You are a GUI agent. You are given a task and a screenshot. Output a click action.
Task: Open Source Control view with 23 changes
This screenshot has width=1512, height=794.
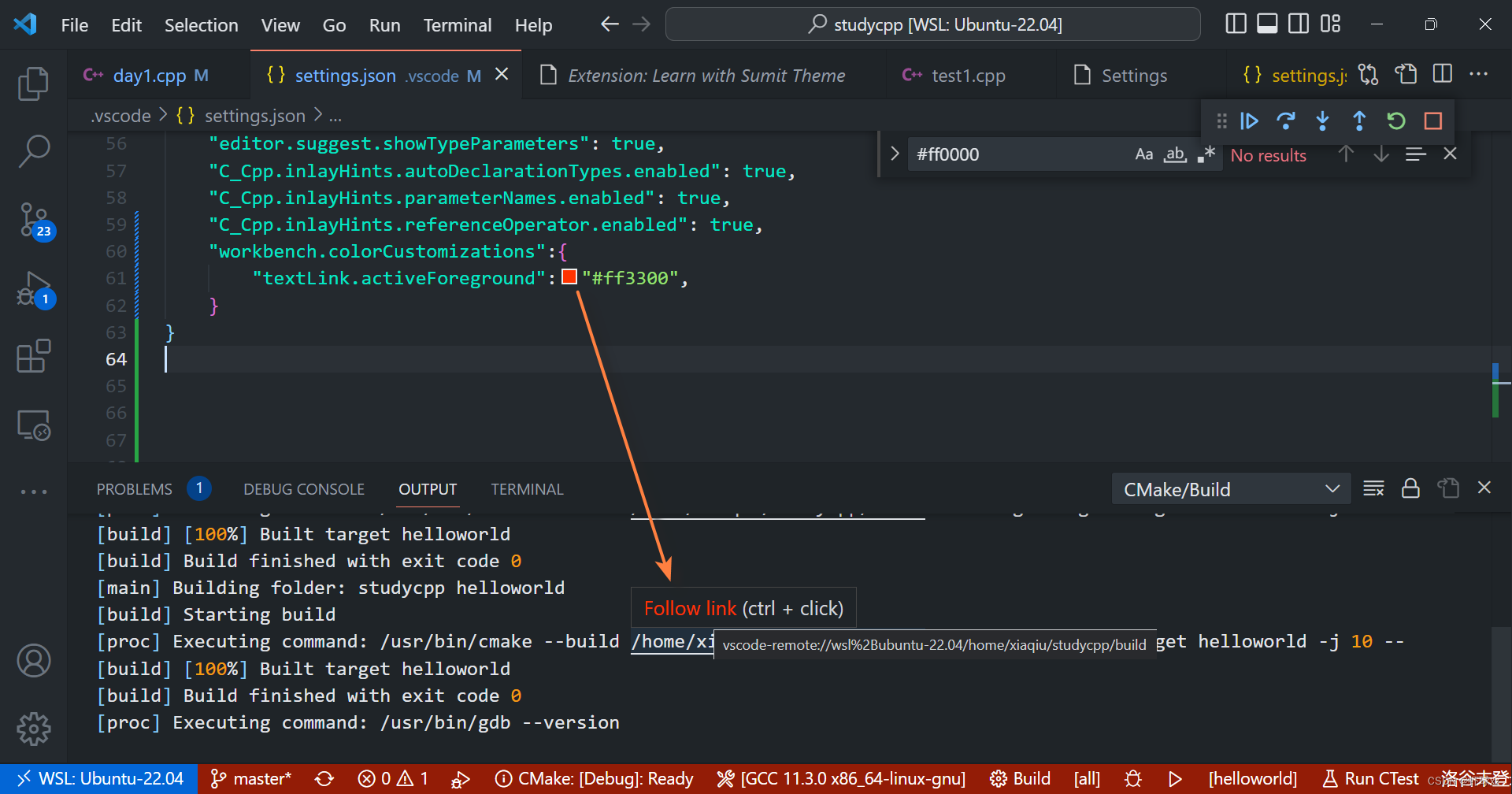[x=35, y=221]
